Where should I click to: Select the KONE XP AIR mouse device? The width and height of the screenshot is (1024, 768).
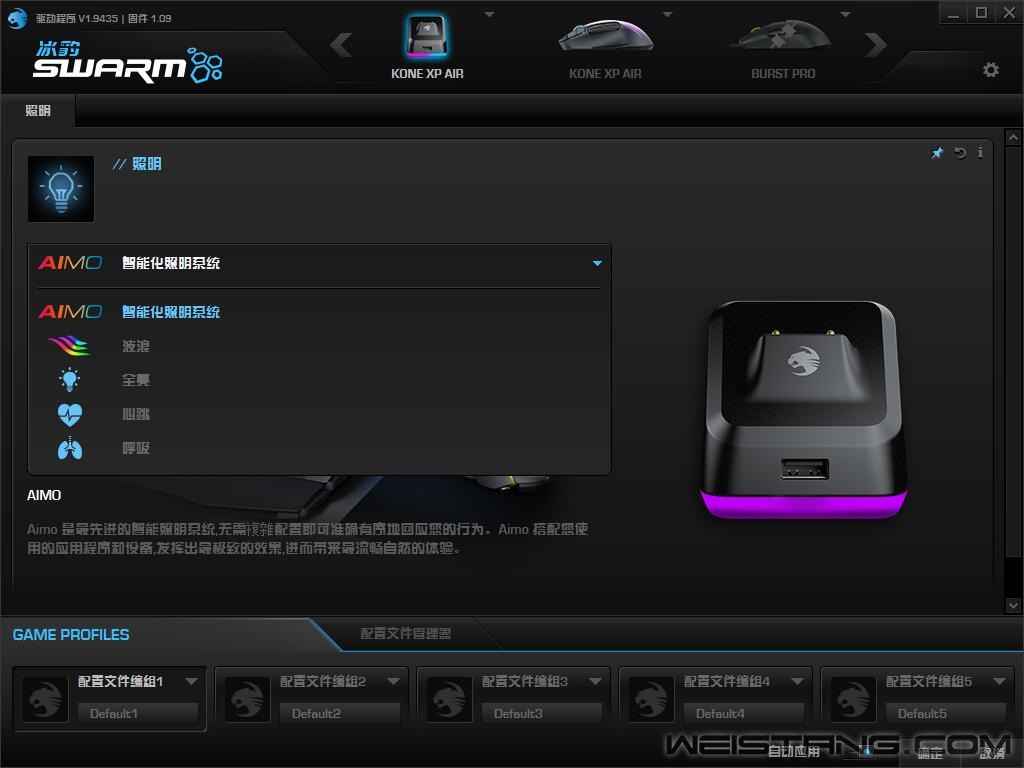coord(605,47)
